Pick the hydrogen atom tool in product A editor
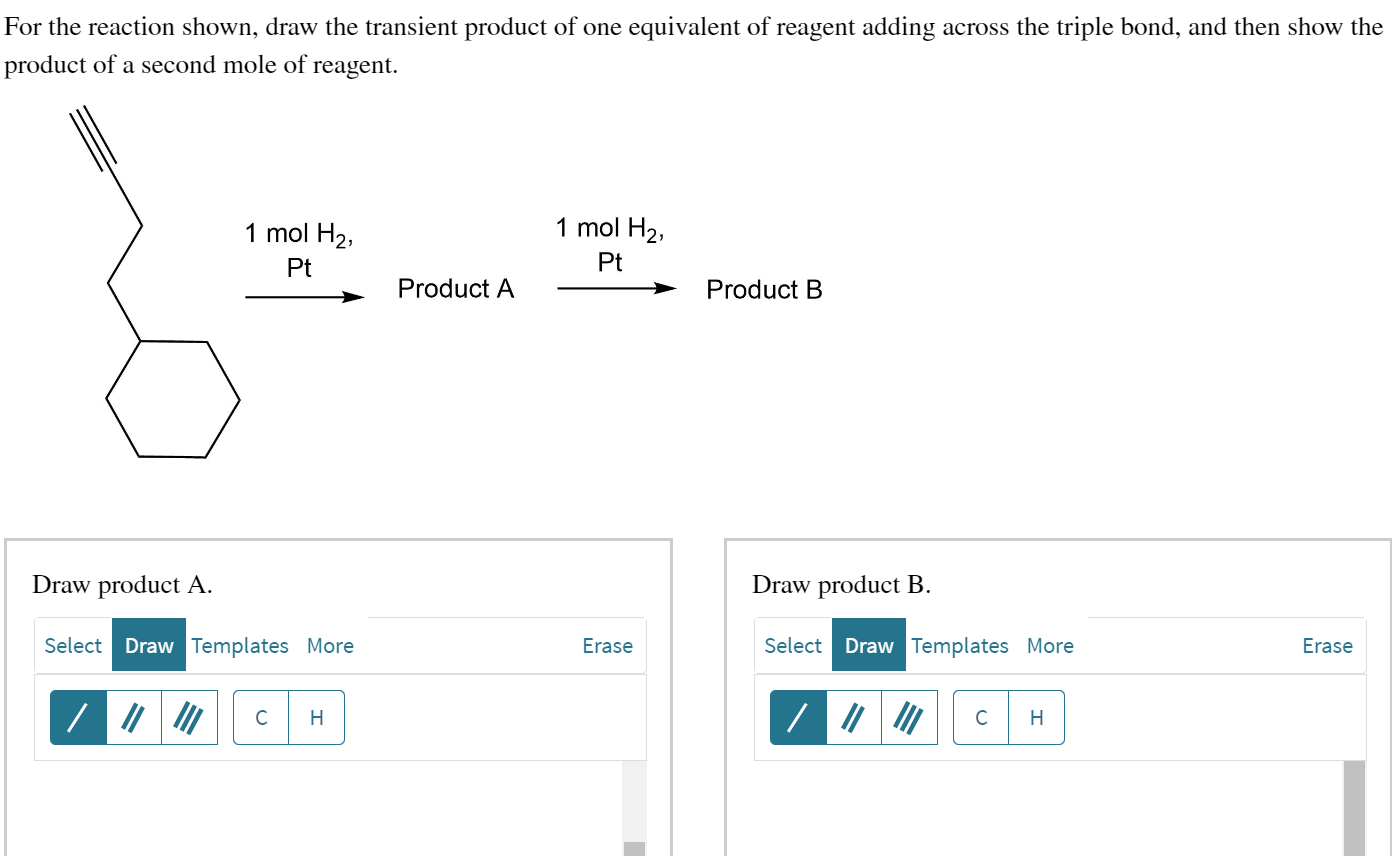Screen dimensions: 1396x856 tap(316, 717)
